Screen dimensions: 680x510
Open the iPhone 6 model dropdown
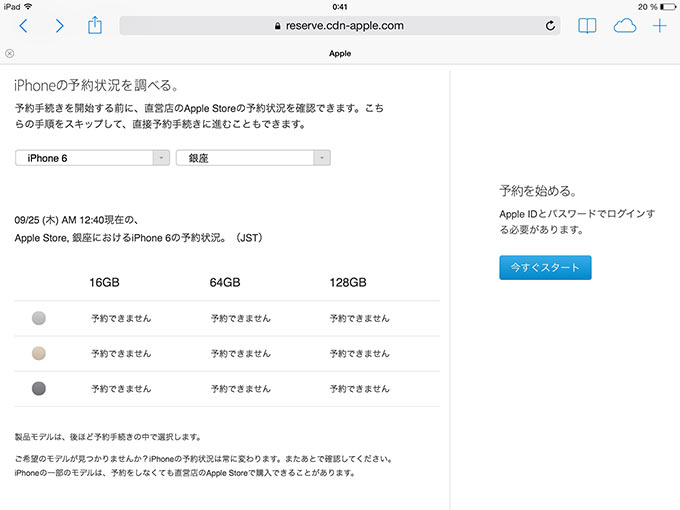92,158
